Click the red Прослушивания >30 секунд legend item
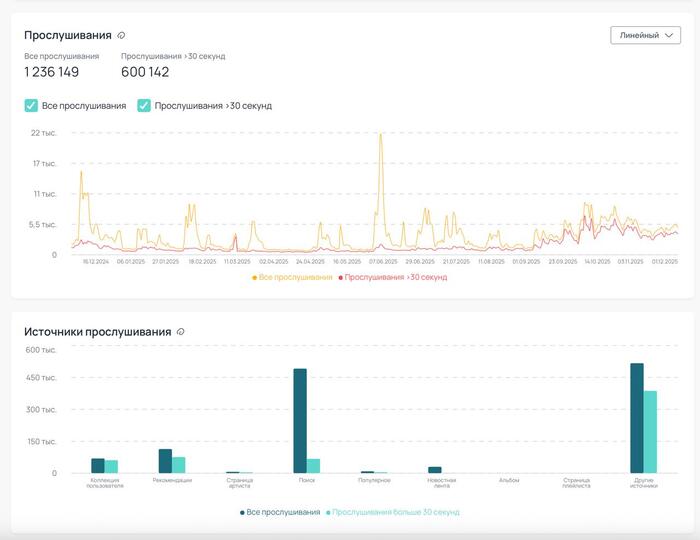 point(393,277)
